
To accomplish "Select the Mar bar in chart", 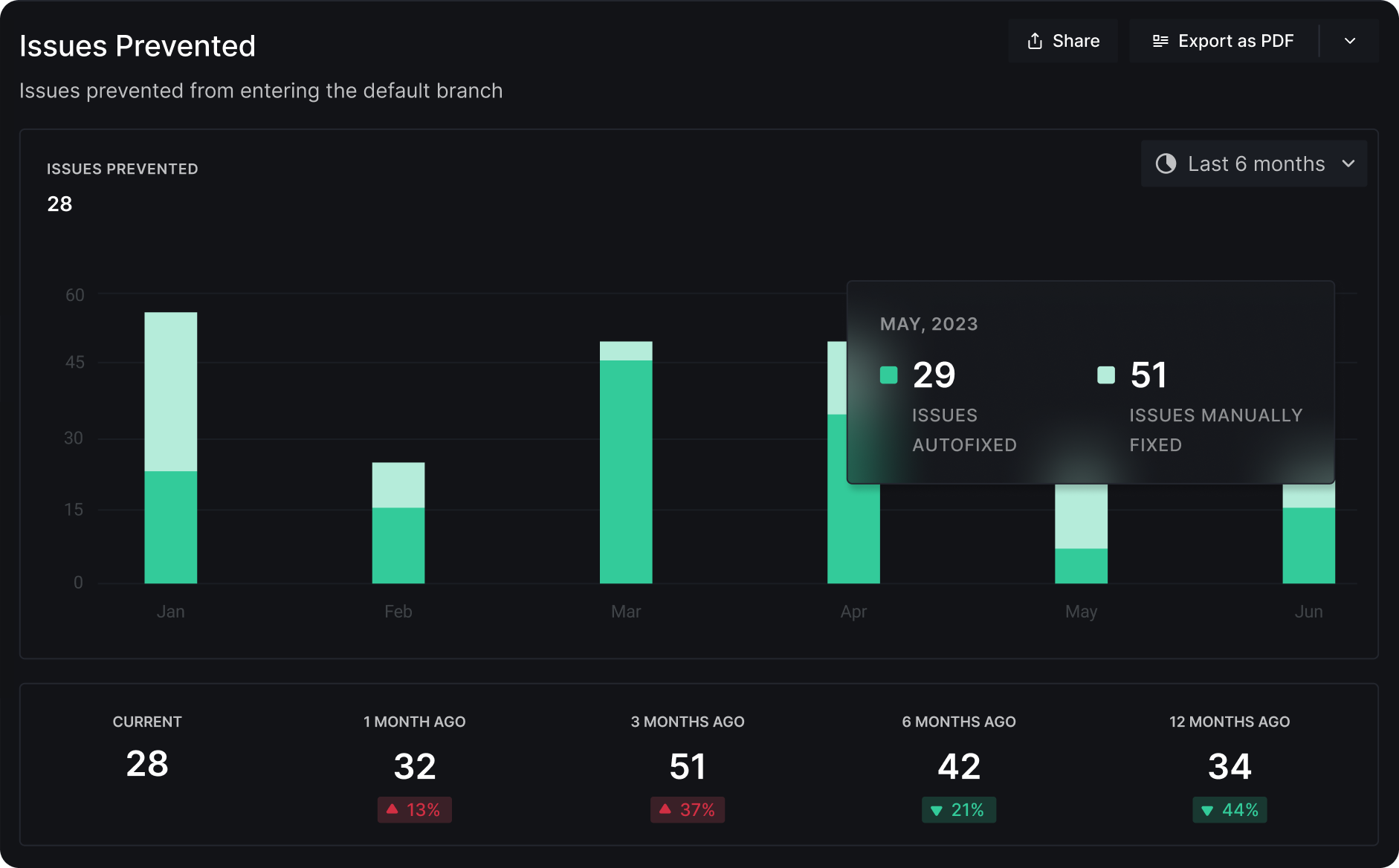I will [x=626, y=462].
